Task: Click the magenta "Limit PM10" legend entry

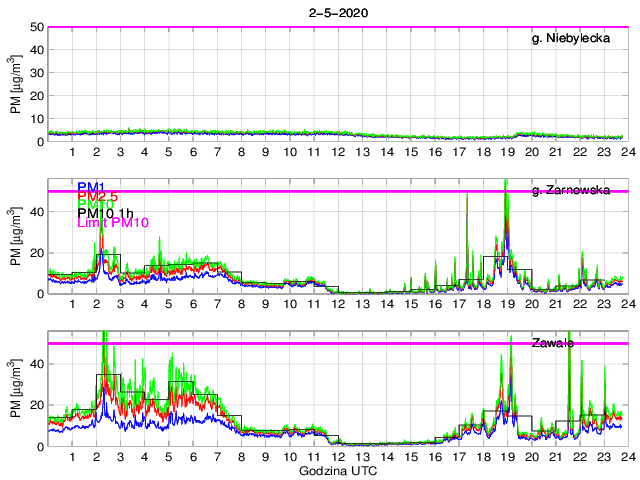Action: click(x=113, y=223)
